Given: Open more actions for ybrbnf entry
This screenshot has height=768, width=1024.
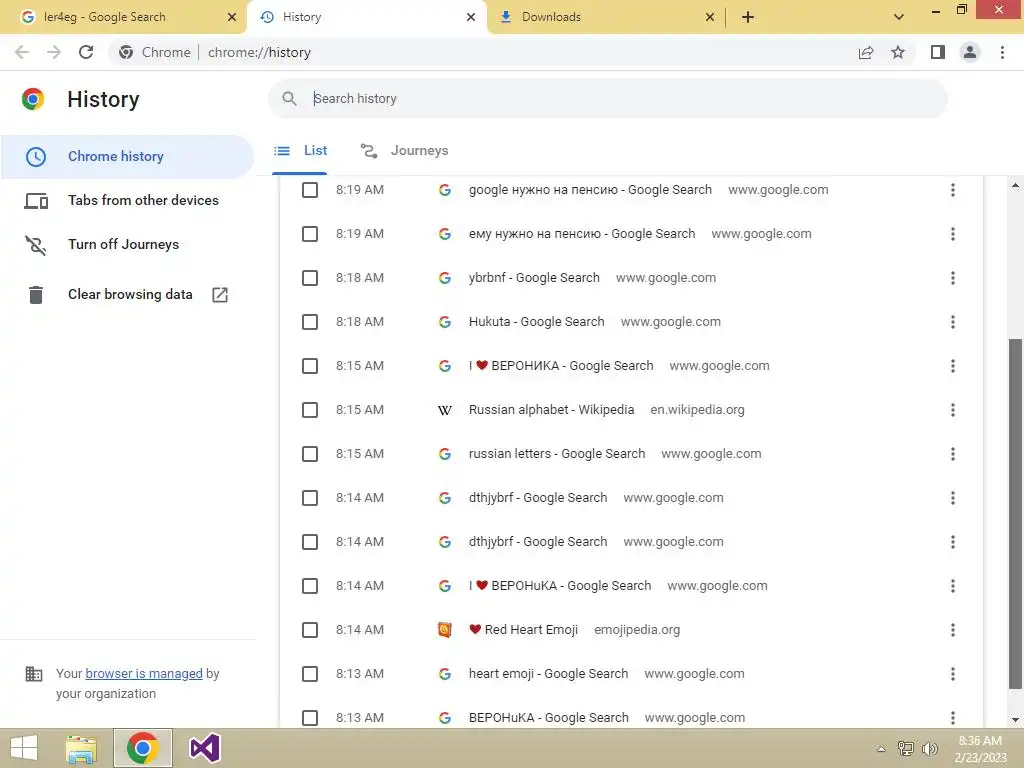Looking at the screenshot, I should coord(953,278).
